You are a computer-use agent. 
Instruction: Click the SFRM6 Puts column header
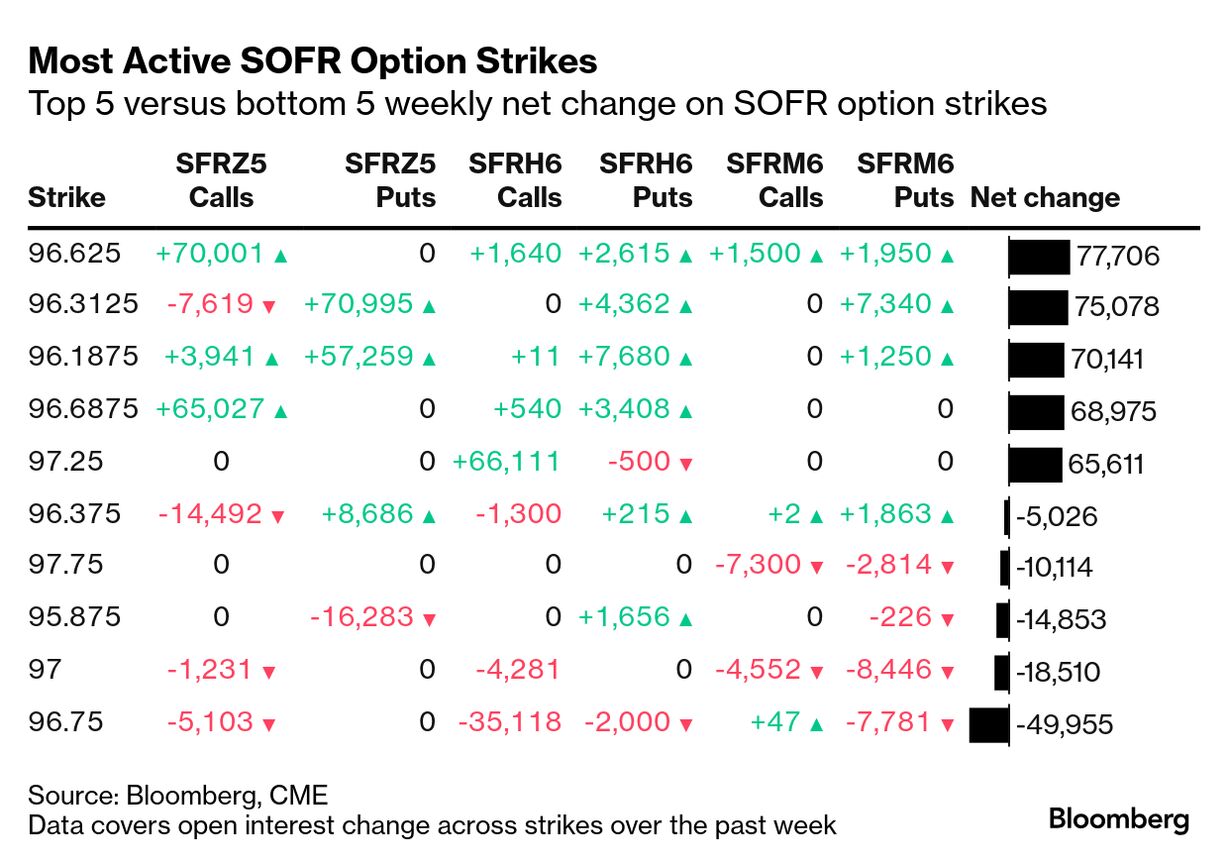click(x=905, y=180)
